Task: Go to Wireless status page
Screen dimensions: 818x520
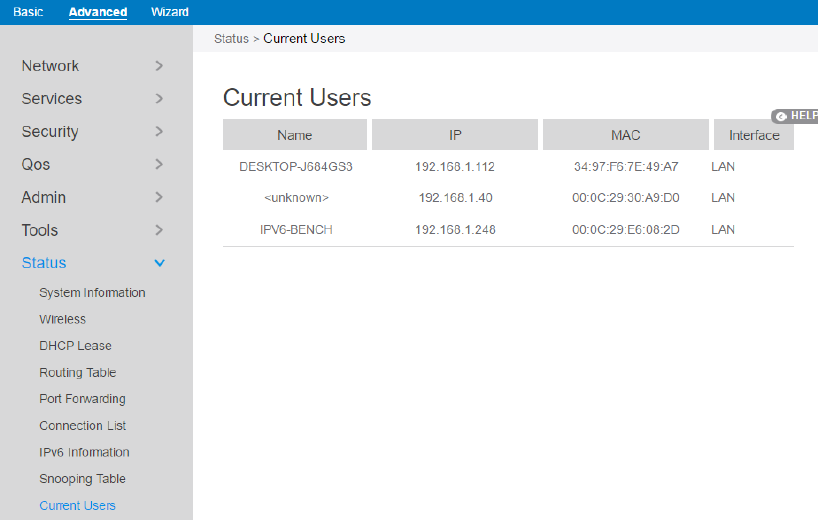Action: click(x=62, y=320)
